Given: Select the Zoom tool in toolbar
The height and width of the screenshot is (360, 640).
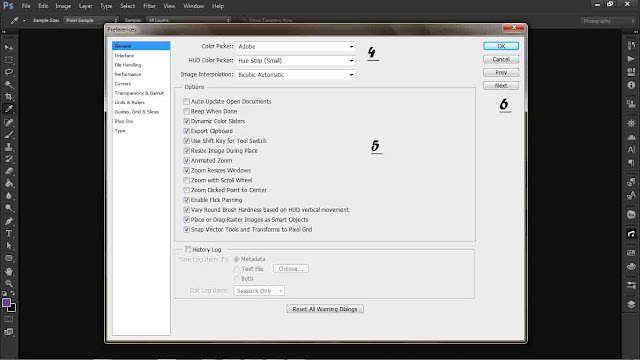Looking at the screenshot, I should pyautogui.click(x=9, y=283).
